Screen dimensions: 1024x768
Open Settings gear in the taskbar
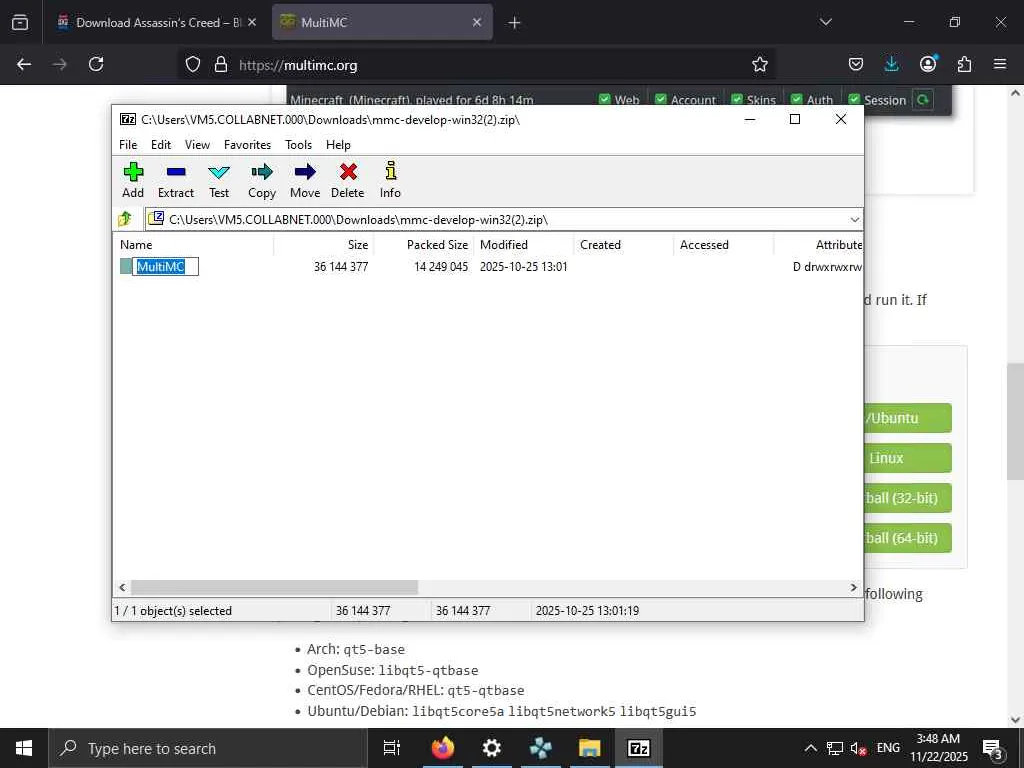491,748
